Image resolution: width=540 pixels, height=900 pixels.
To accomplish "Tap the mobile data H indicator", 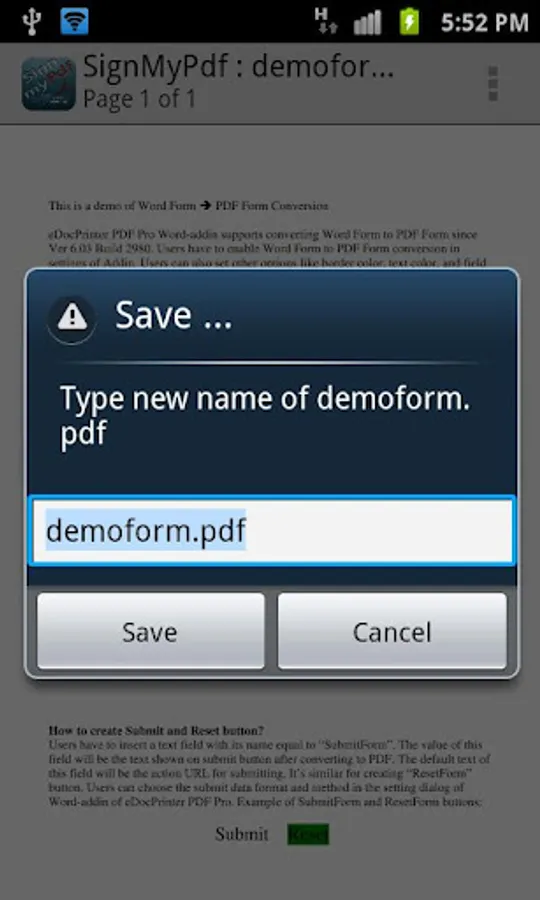I will click(x=325, y=21).
